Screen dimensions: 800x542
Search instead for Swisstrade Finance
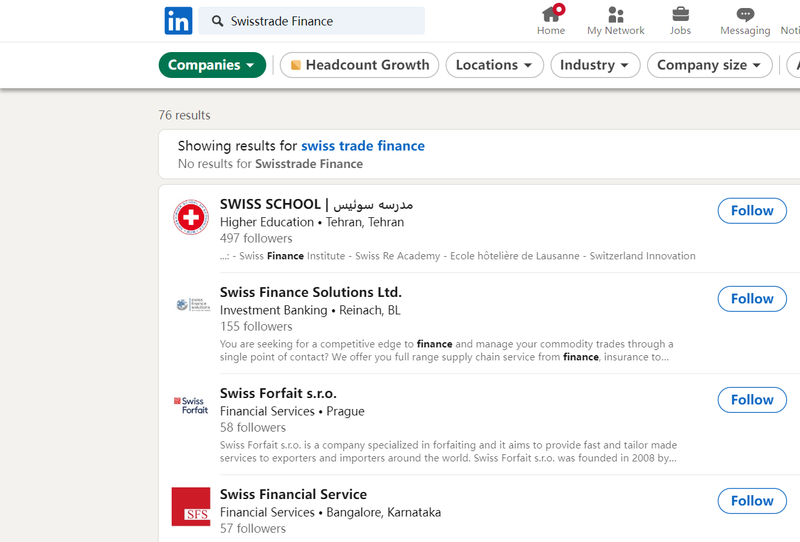pos(309,164)
